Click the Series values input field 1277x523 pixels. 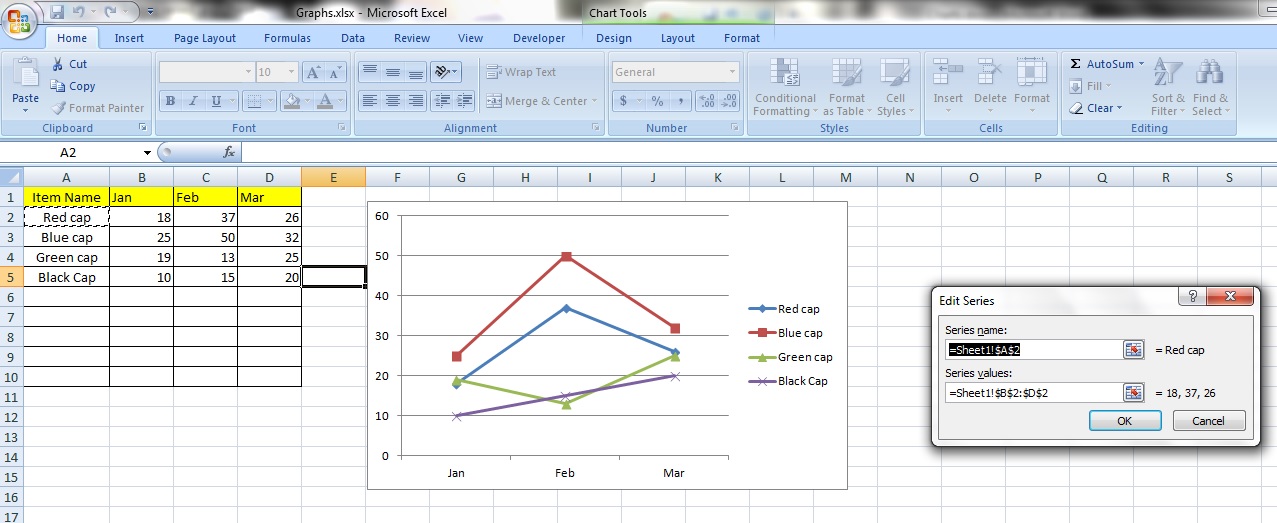tap(1032, 393)
